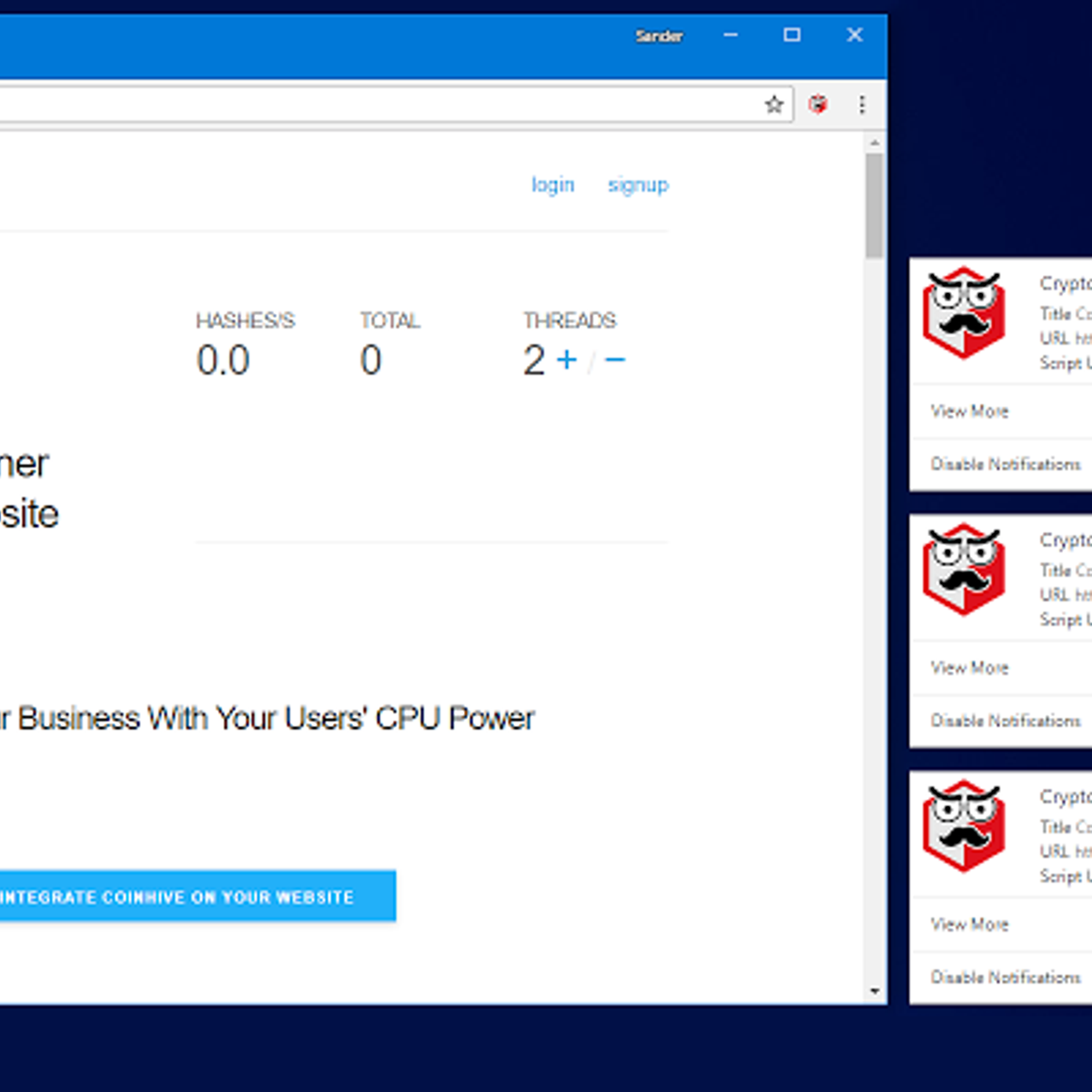Choose View More on the middle notification
The image size is (1092, 1092).
(x=970, y=668)
